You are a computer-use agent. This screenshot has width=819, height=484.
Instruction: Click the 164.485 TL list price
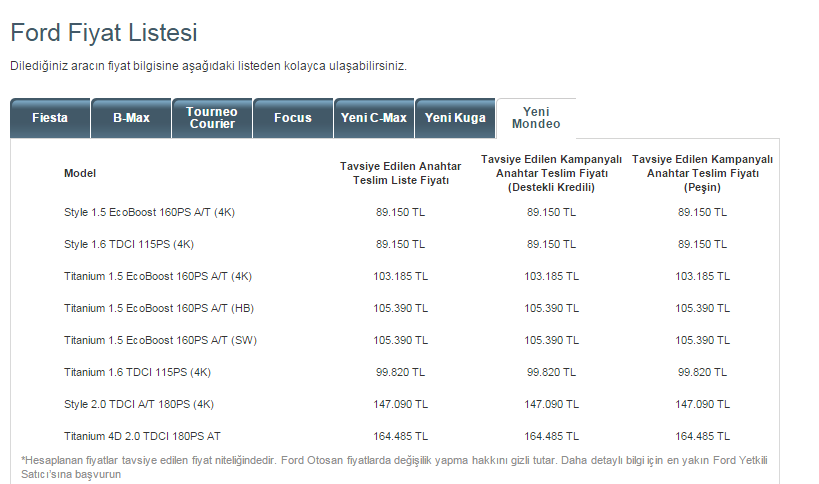coord(401,436)
